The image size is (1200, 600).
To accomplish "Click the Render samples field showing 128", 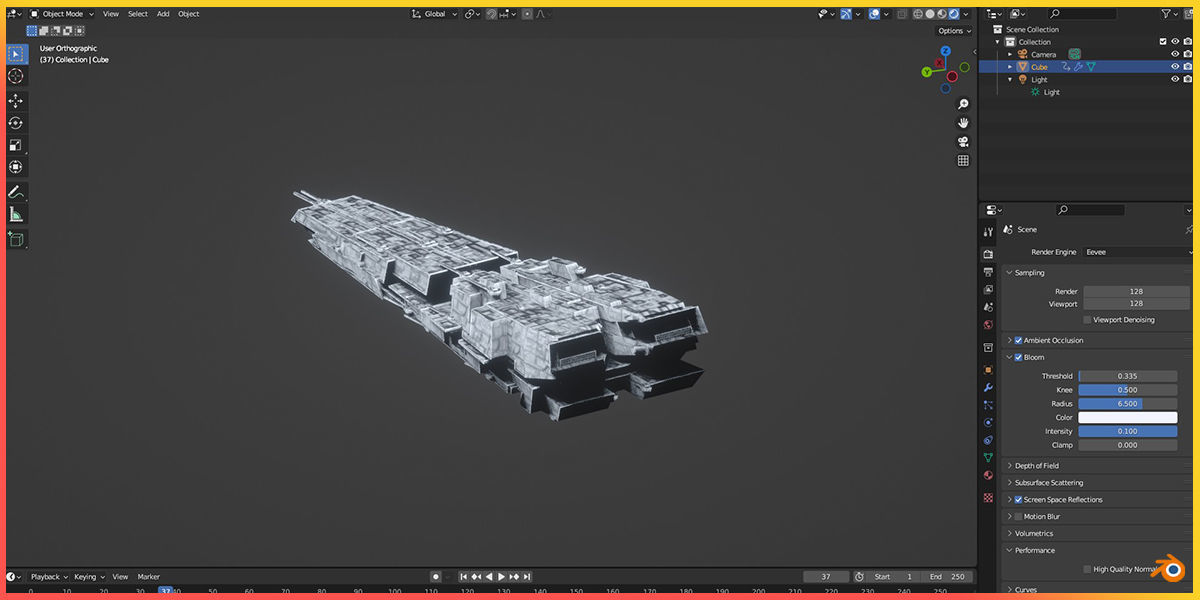I will [1136, 291].
